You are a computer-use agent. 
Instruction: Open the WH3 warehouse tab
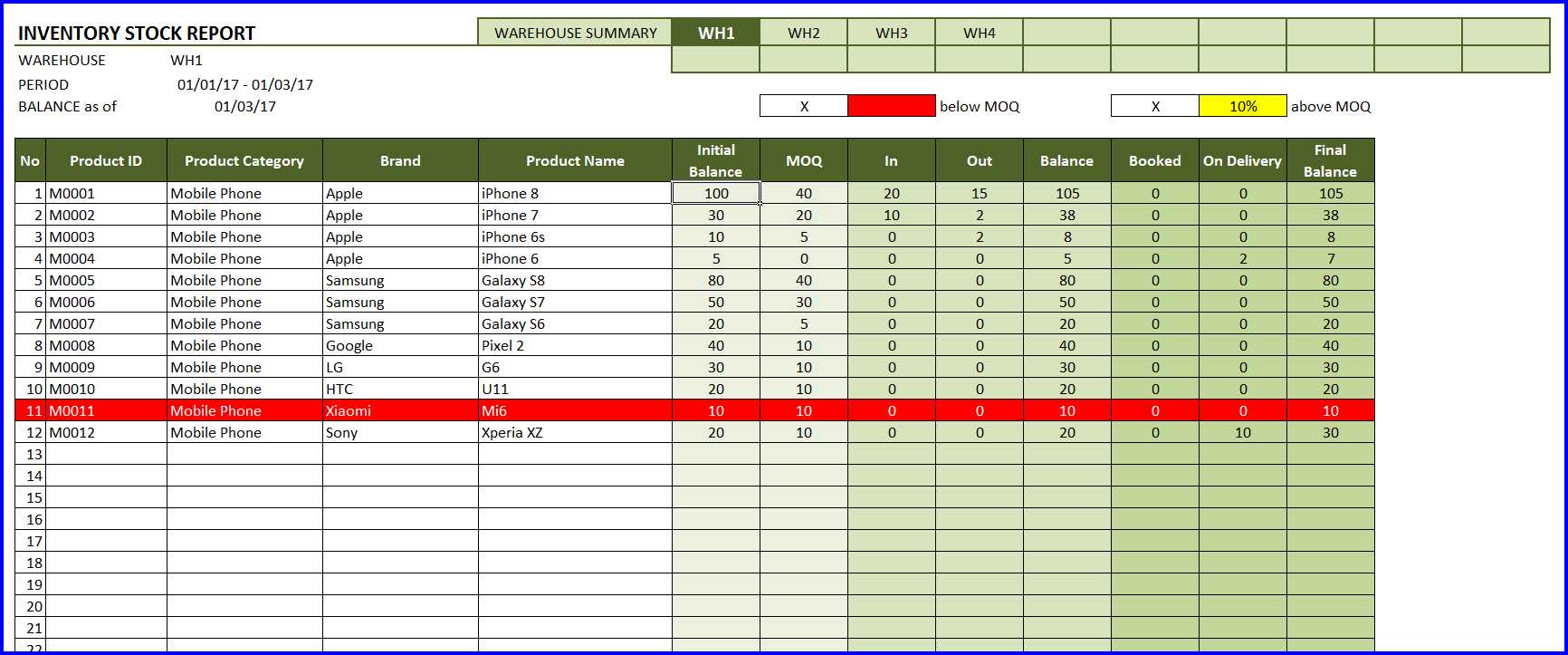(892, 33)
